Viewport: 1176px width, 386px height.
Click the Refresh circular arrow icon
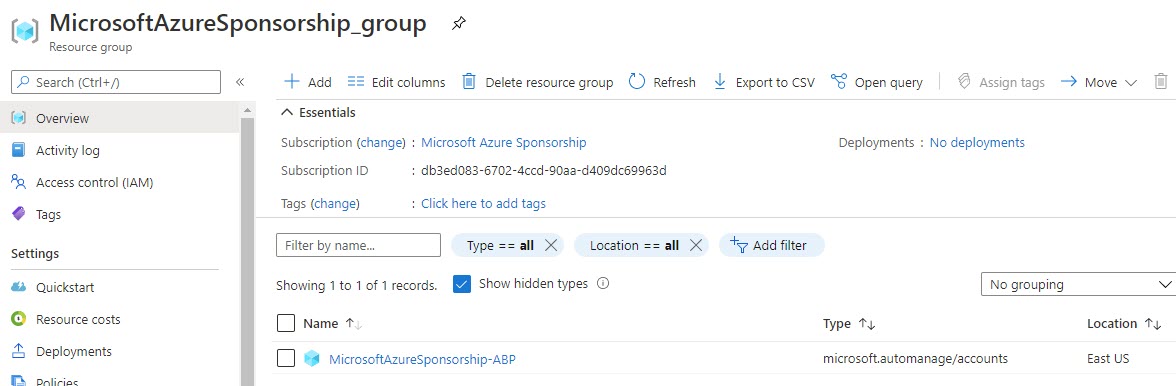[637, 82]
